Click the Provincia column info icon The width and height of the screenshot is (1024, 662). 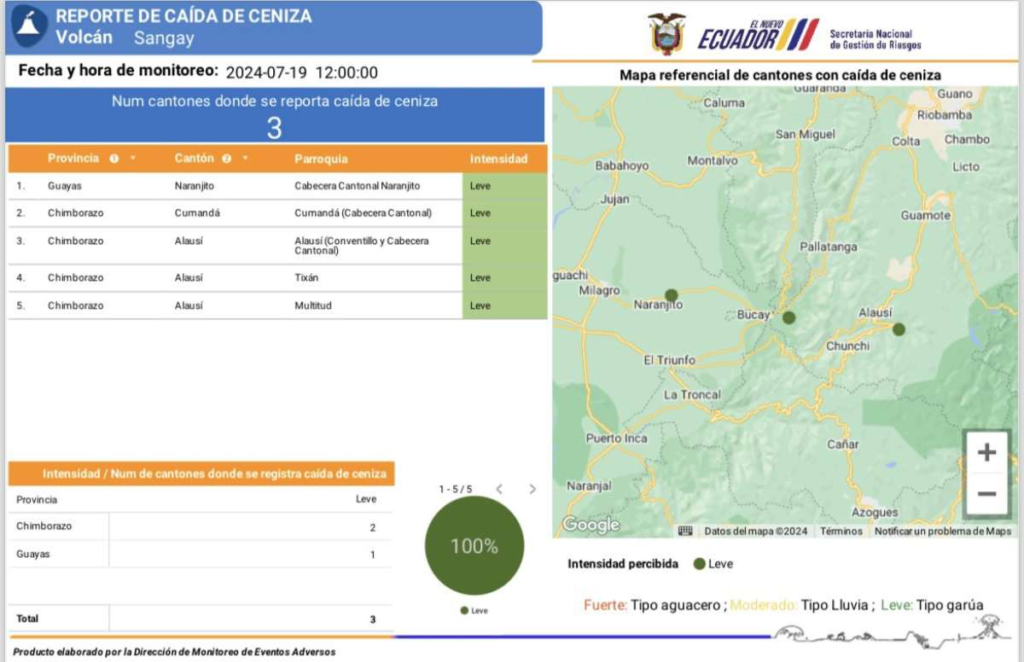[x=114, y=159]
